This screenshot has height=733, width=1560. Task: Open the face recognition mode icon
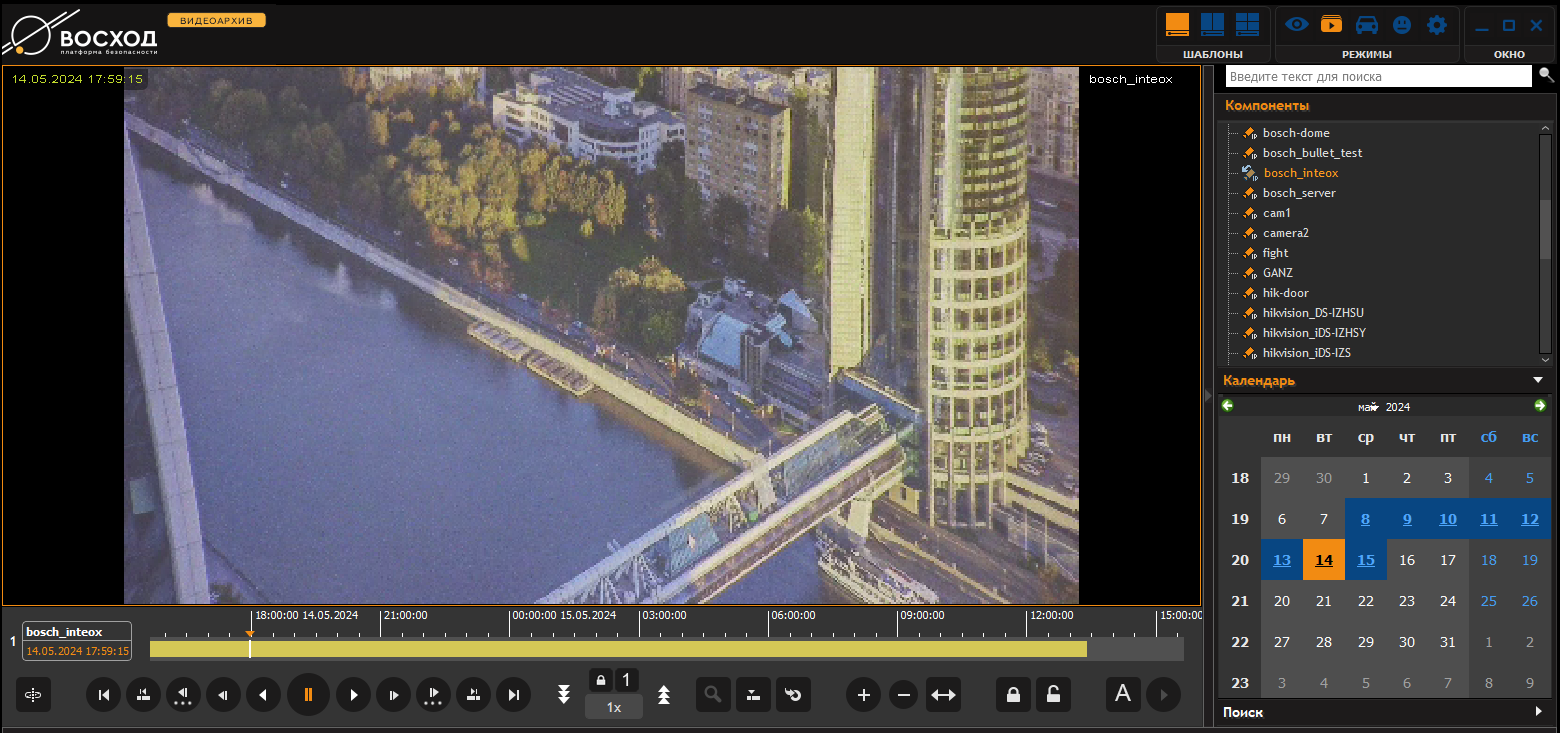1402,25
